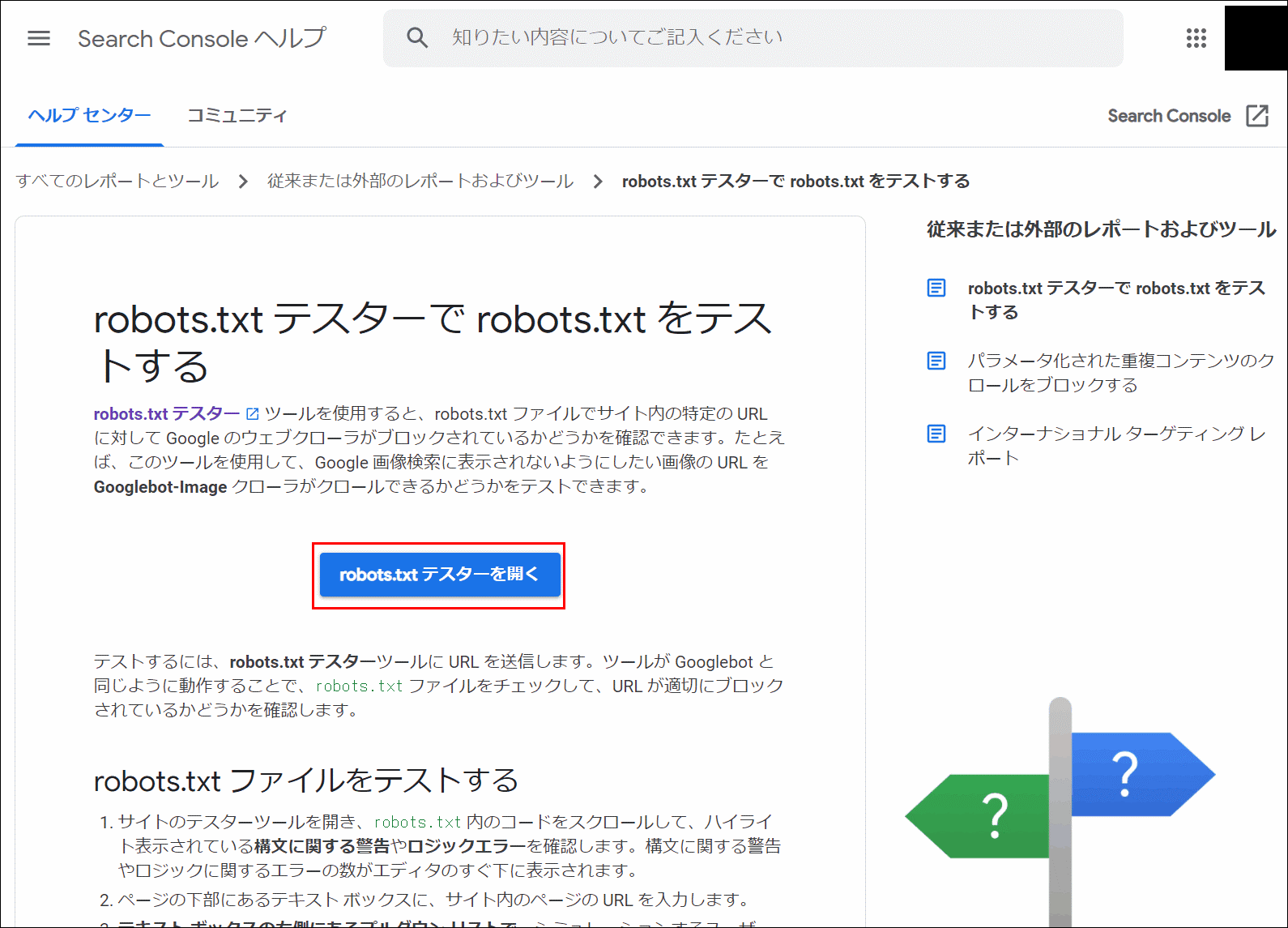The image size is (1288, 928).
Task: Click the robots.txt テスターを開く button
Action: [x=440, y=575]
